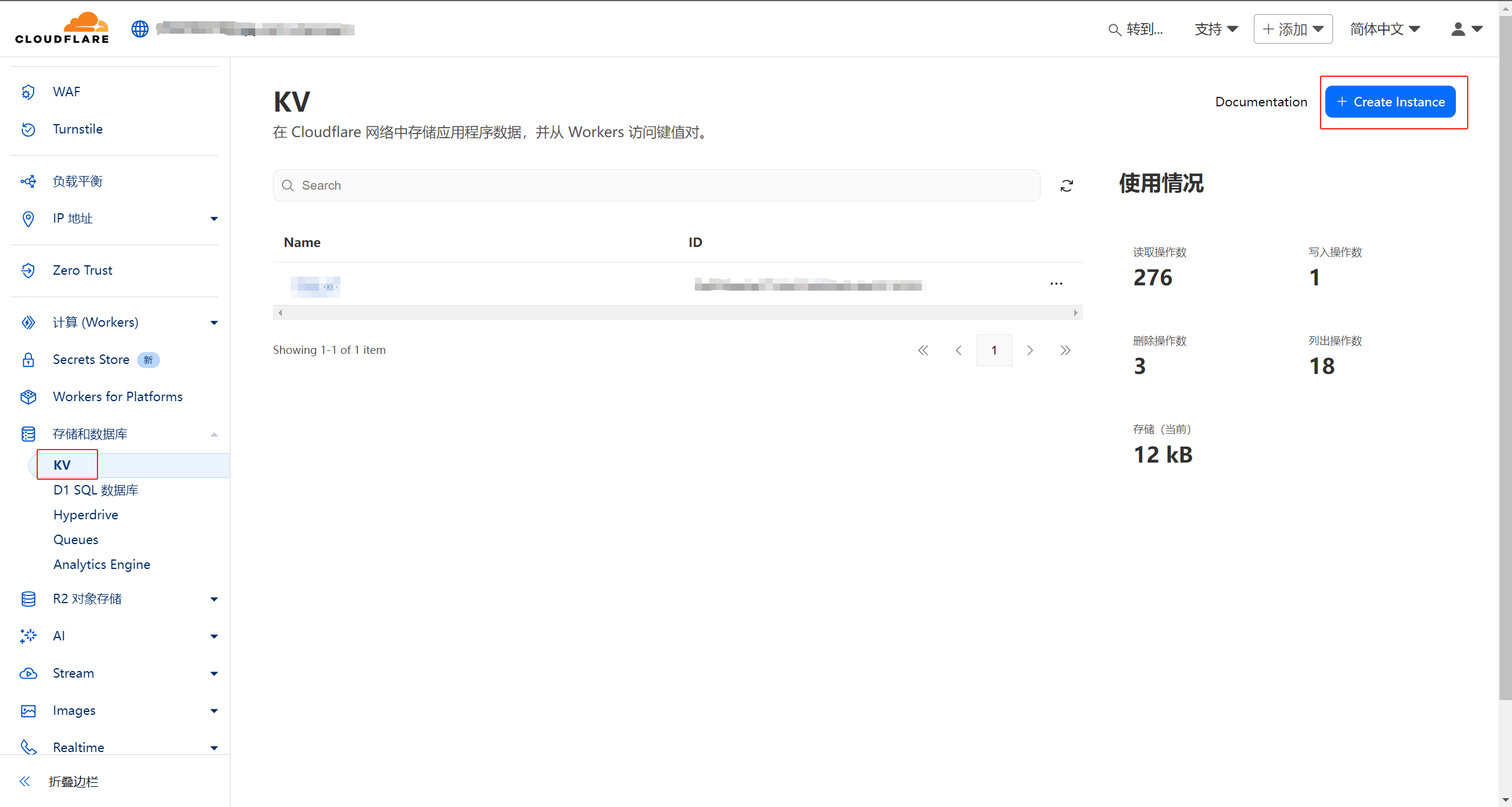The width and height of the screenshot is (1512, 807).
Task: Select the Turnstile icon in the sidebar
Action: (28, 129)
